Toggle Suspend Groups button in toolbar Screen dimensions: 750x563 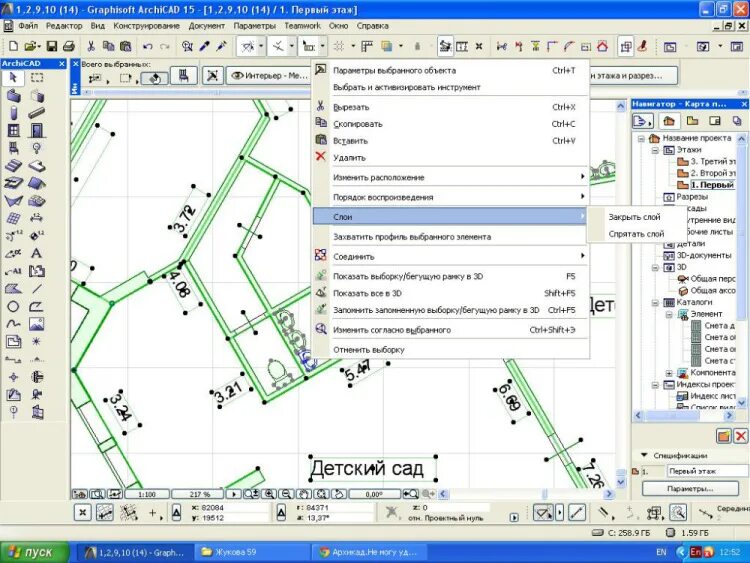coord(626,46)
